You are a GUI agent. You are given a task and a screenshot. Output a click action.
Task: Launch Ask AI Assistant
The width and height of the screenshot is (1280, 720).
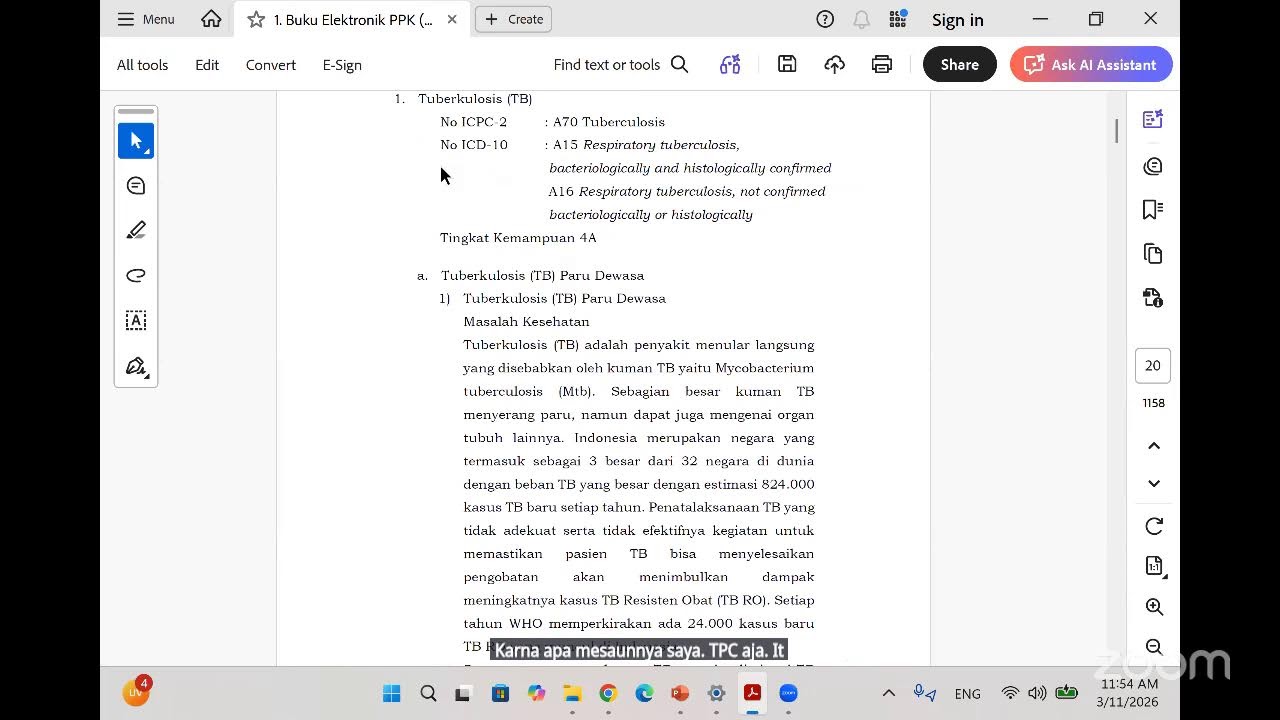click(x=1091, y=65)
